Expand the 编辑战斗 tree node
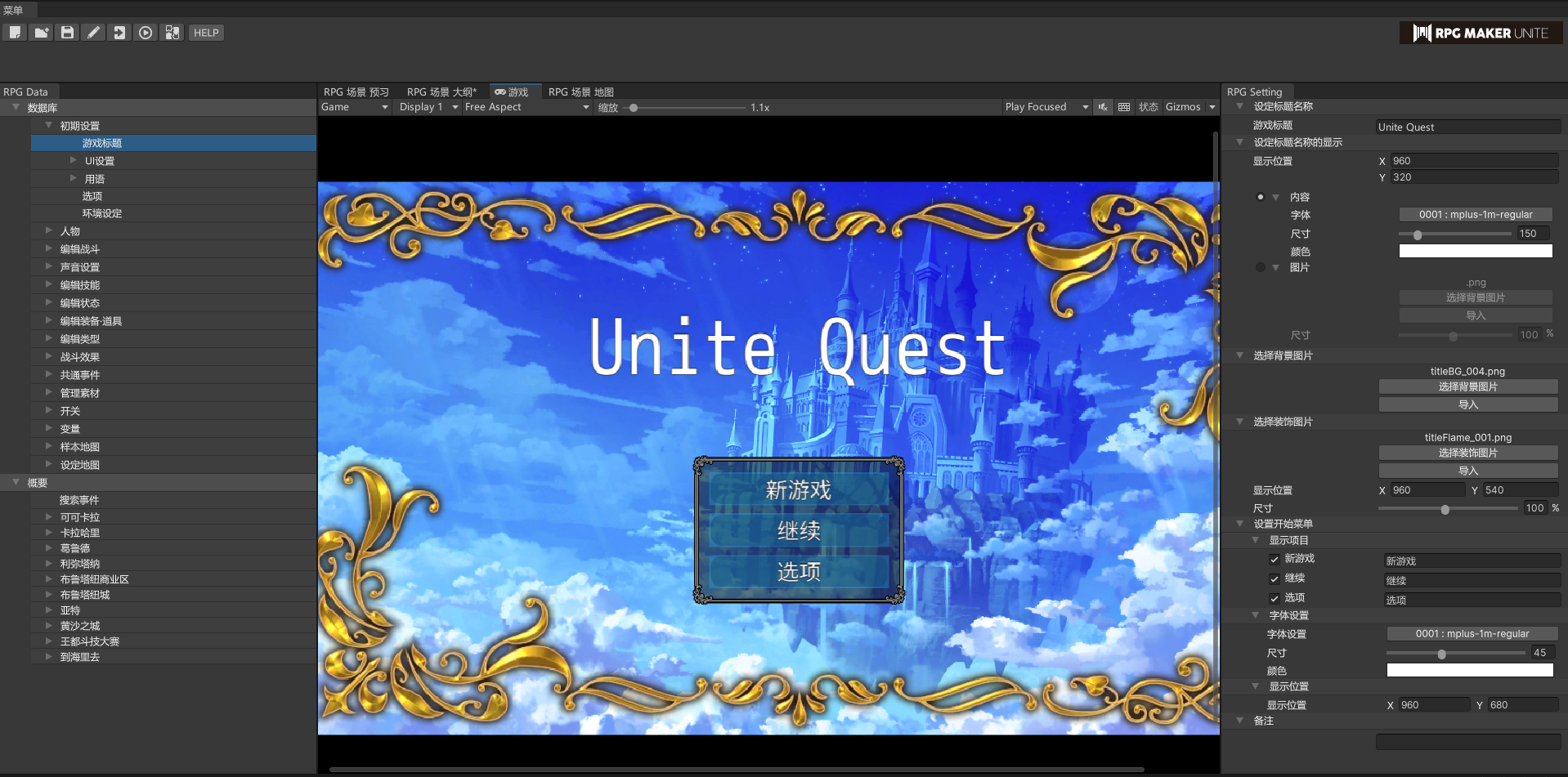Viewport: 1568px width, 777px height. 48,249
